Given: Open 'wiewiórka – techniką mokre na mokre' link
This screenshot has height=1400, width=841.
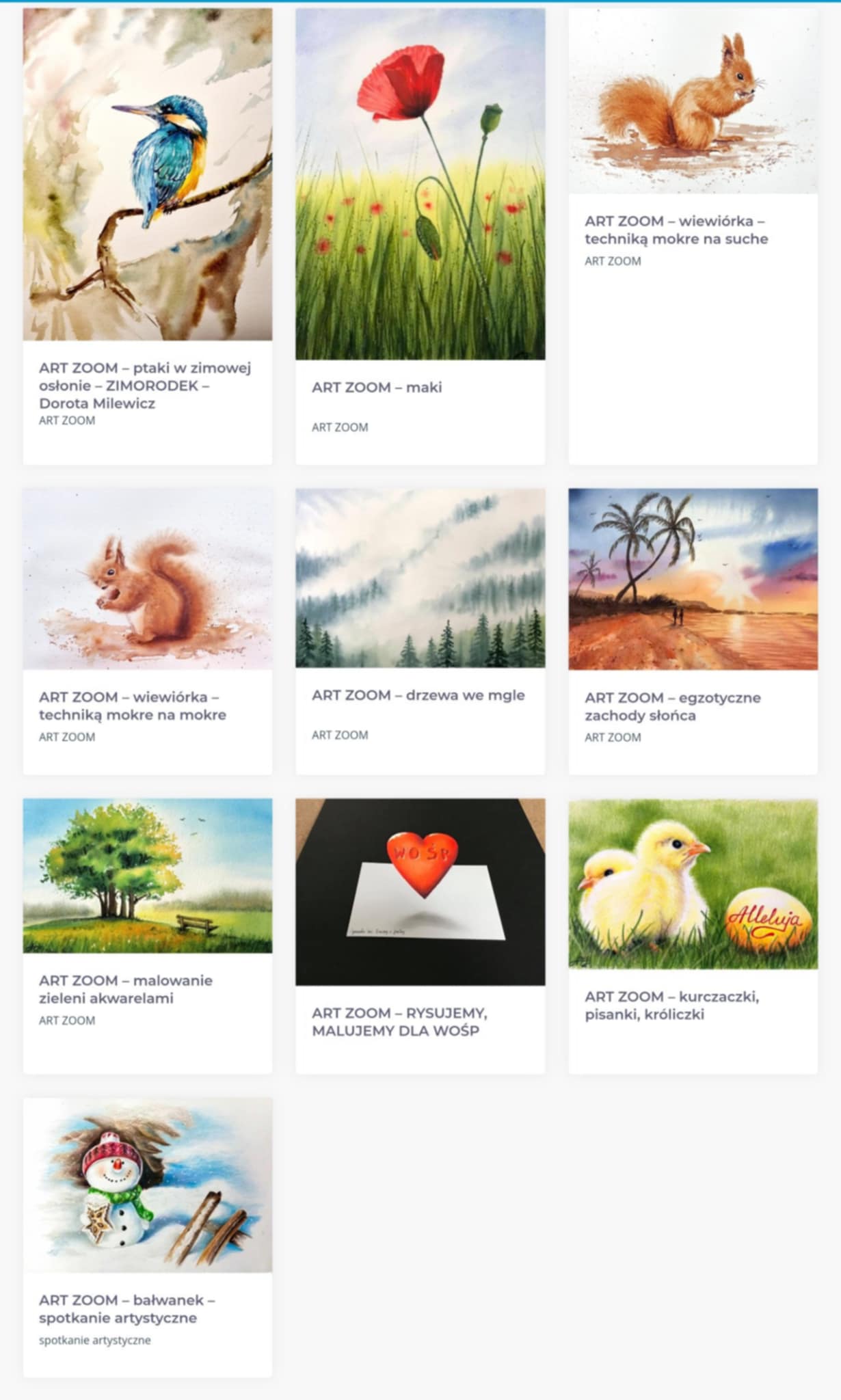Looking at the screenshot, I should pyautogui.click(x=133, y=706).
